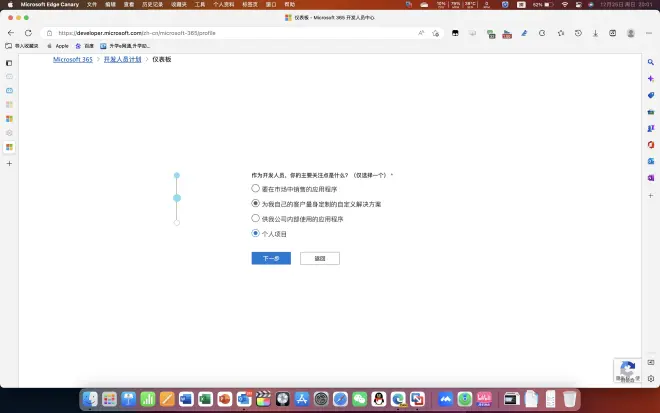The width and height of the screenshot is (660, 413).
Task: Open the user profile avatar
Action: tap(631, 33)
